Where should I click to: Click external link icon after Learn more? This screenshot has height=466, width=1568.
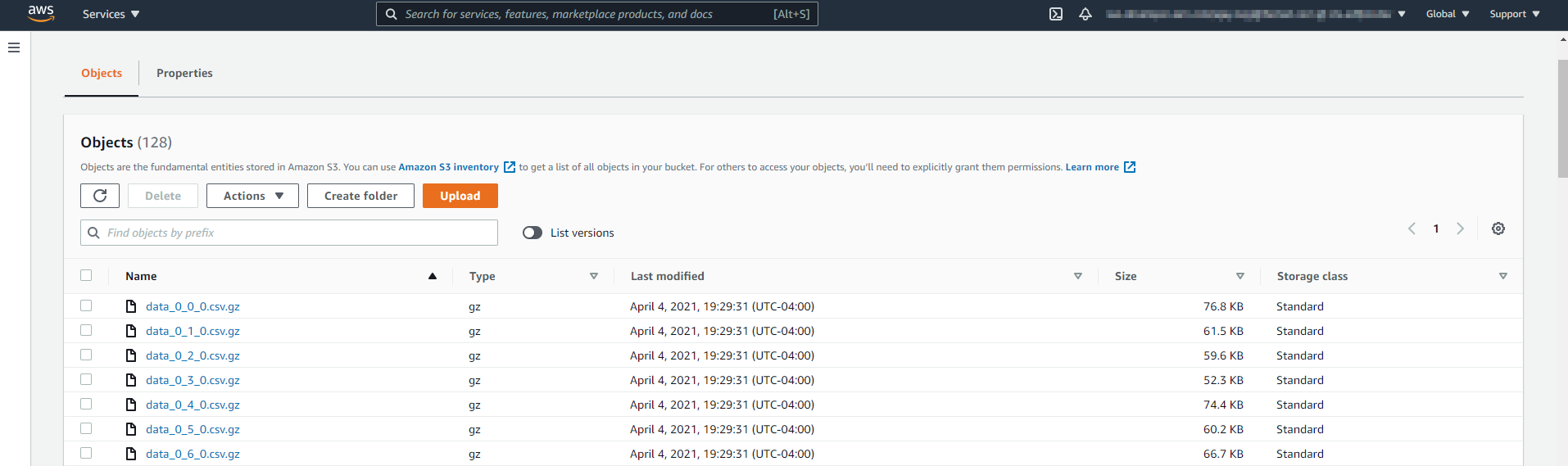pyautogui.click(x=1130, y=167)
